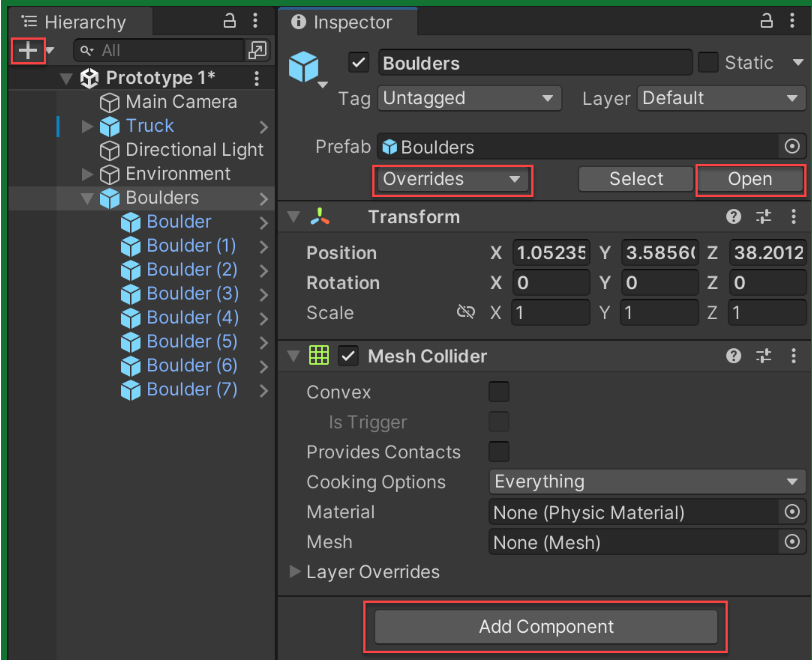Open Mesh Collider preset settings icon

point(764,356)
